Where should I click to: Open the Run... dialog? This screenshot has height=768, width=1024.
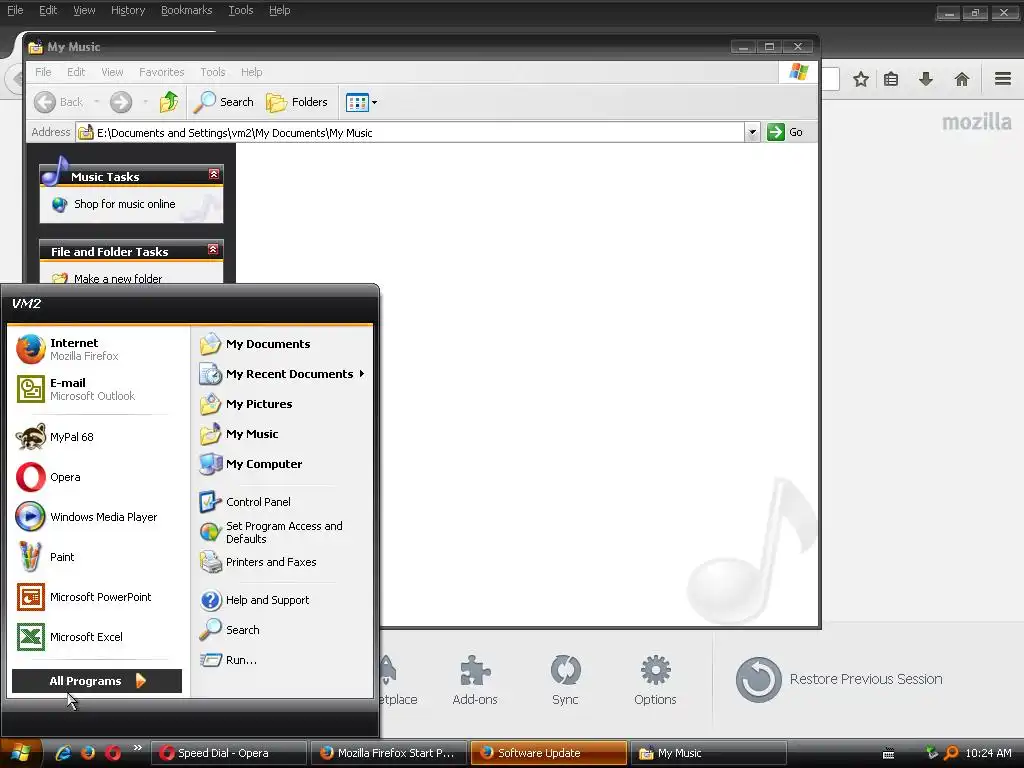282,660
